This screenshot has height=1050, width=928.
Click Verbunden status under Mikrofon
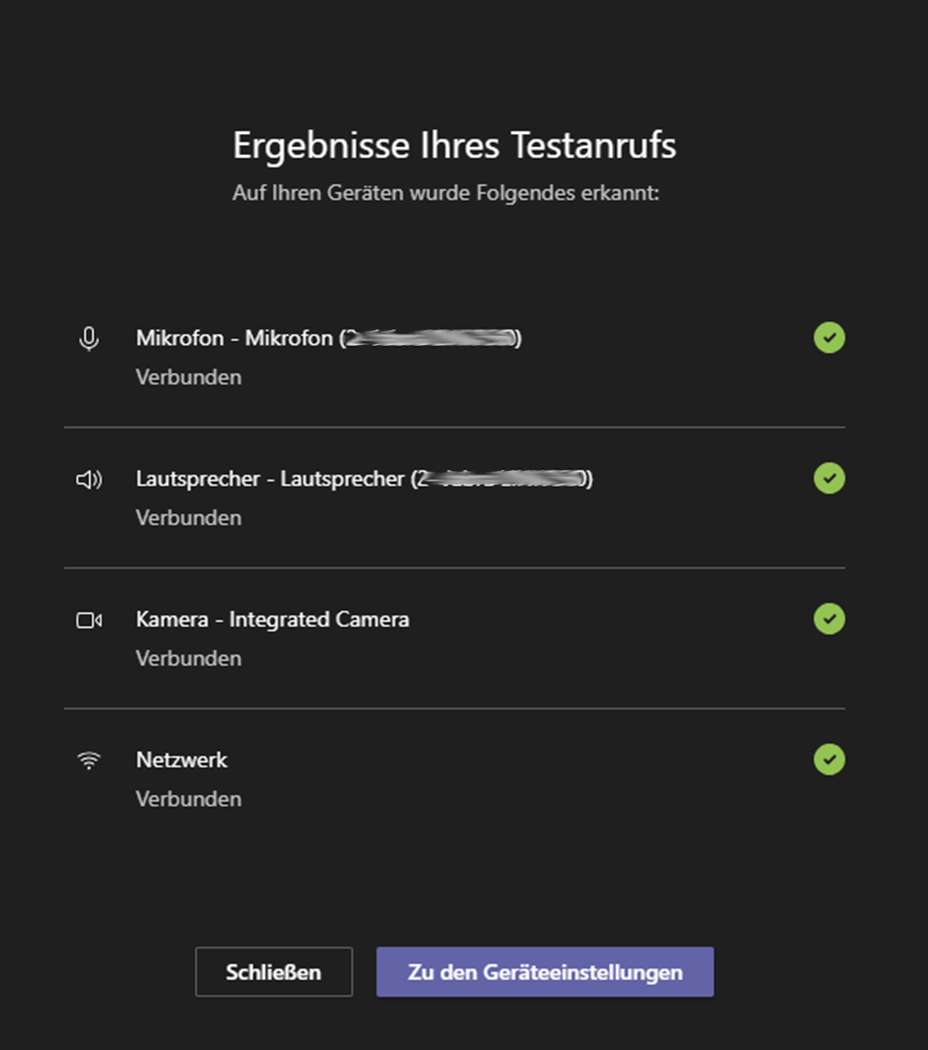pyautogui.click(x=189, y=377)
